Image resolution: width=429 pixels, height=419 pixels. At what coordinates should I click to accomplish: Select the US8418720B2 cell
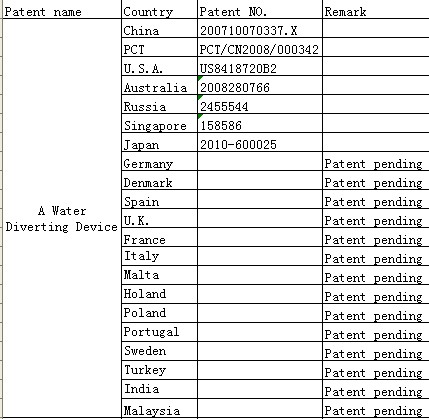point(260,66)
